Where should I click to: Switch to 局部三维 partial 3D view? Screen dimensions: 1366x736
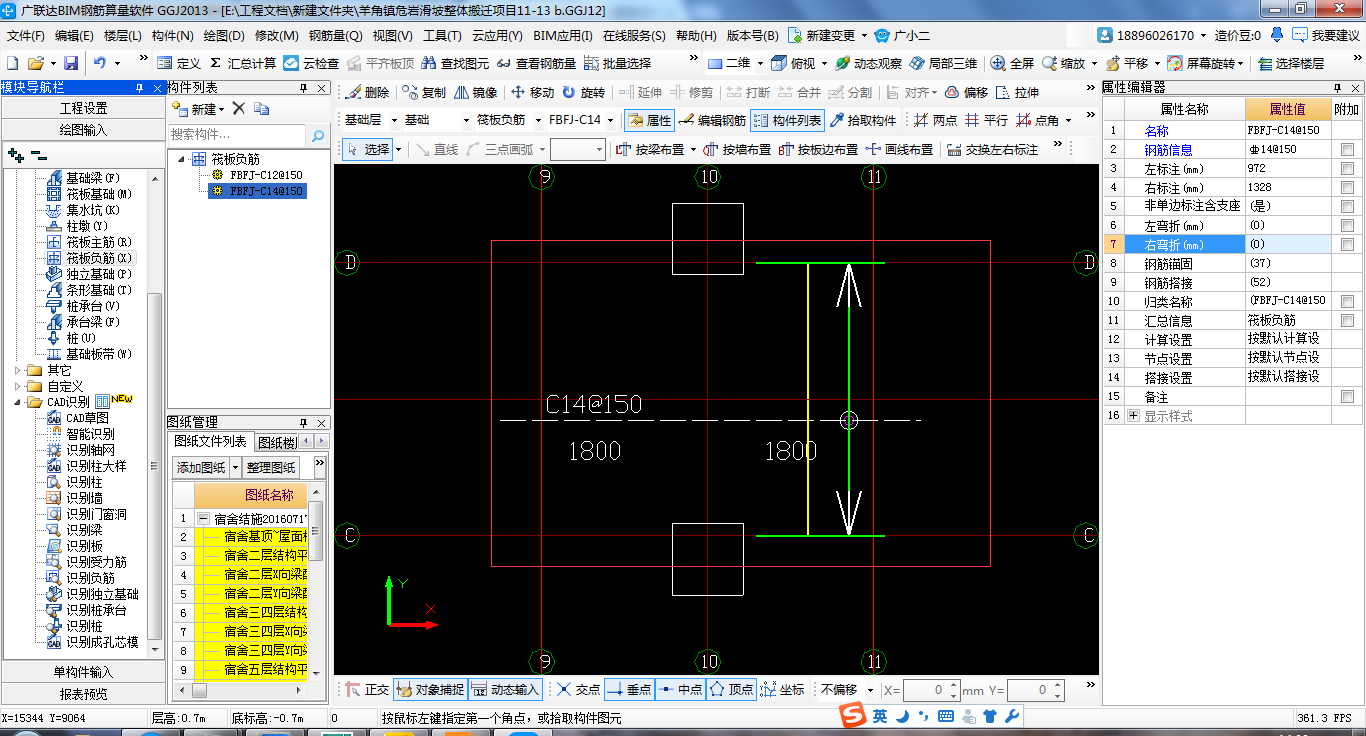click(x=942, y=63)
